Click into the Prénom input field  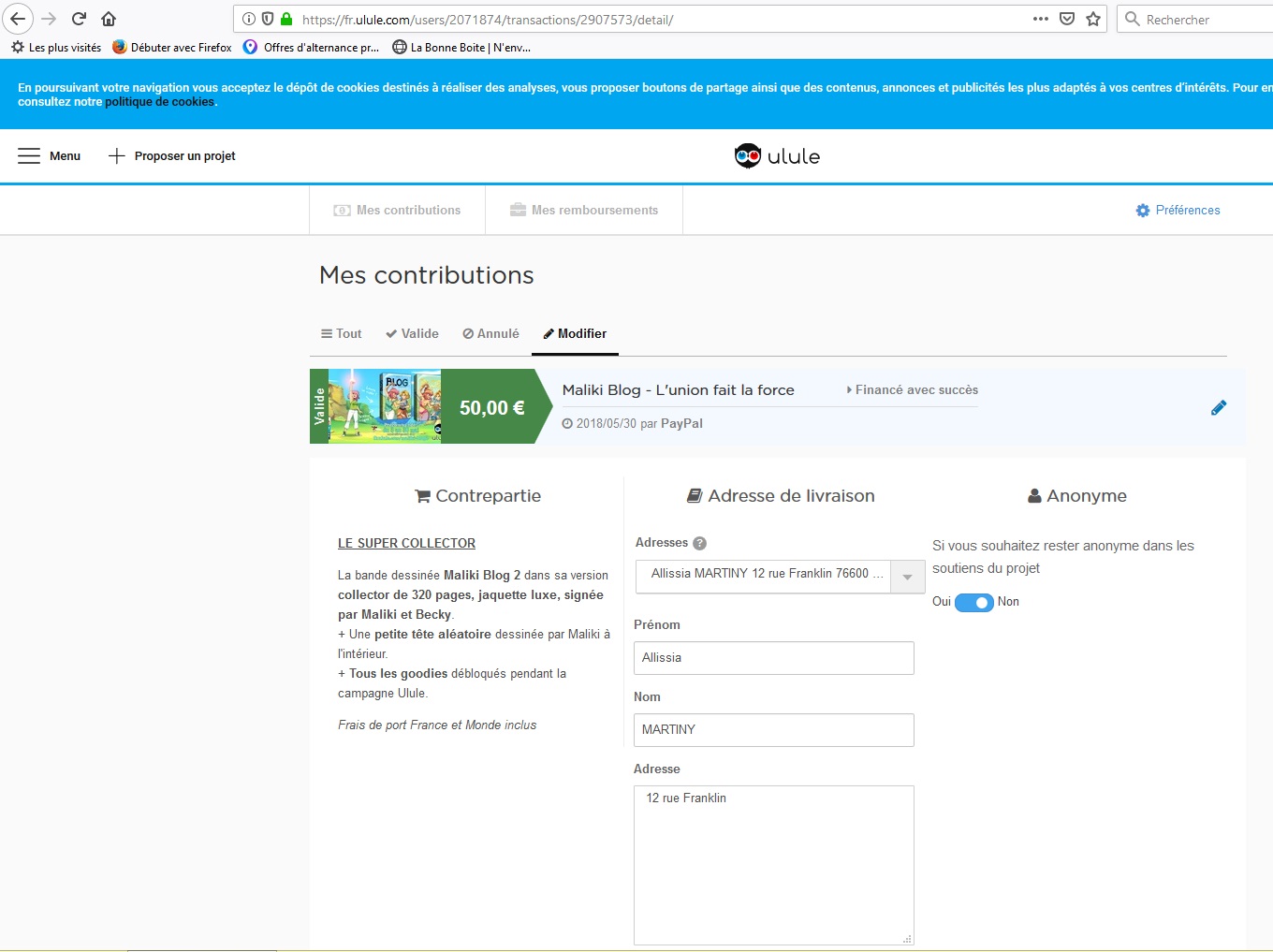coord(773,658)
